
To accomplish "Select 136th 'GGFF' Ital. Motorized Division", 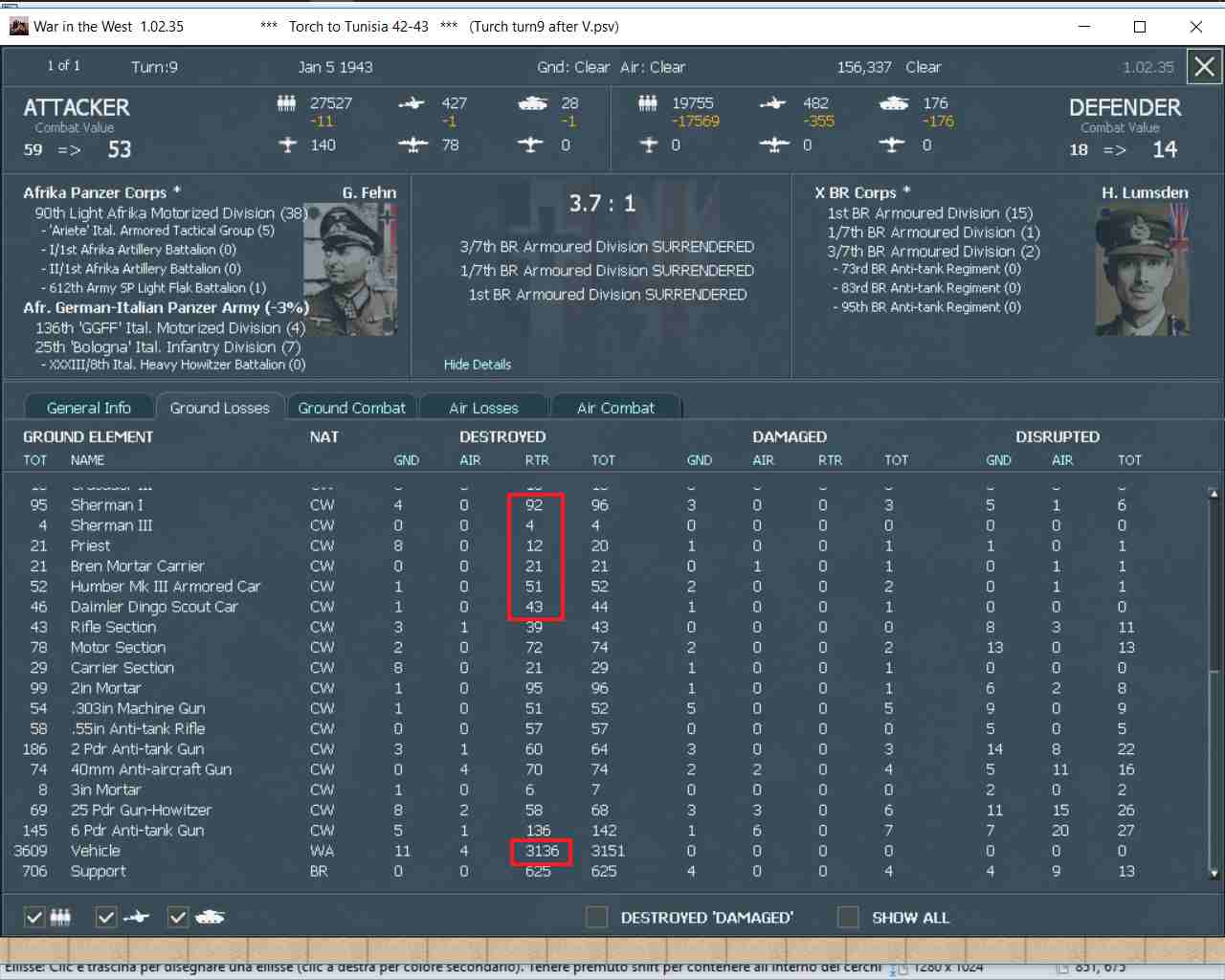I will pos(170,328).
